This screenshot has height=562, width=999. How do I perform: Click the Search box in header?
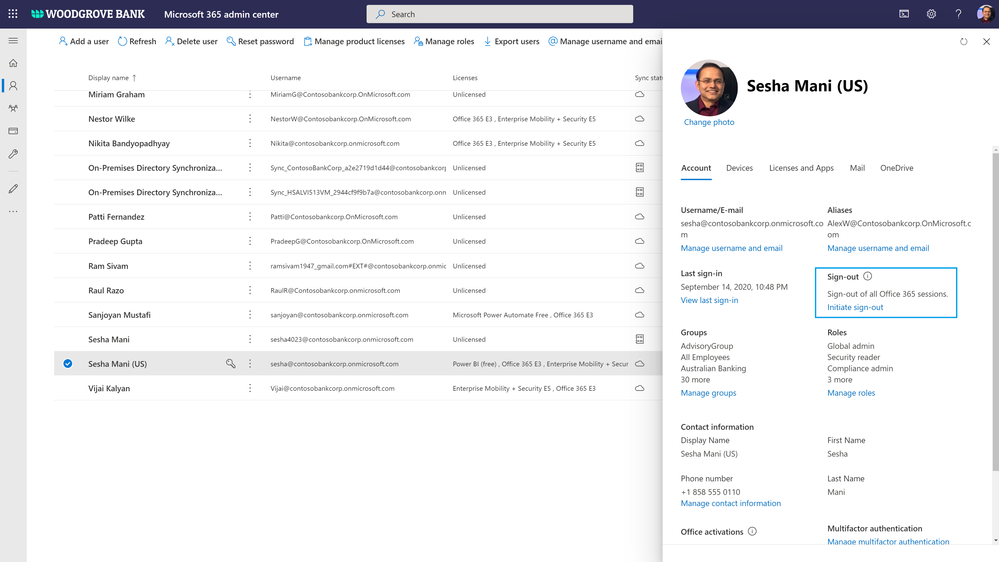[x=500, y=14]
